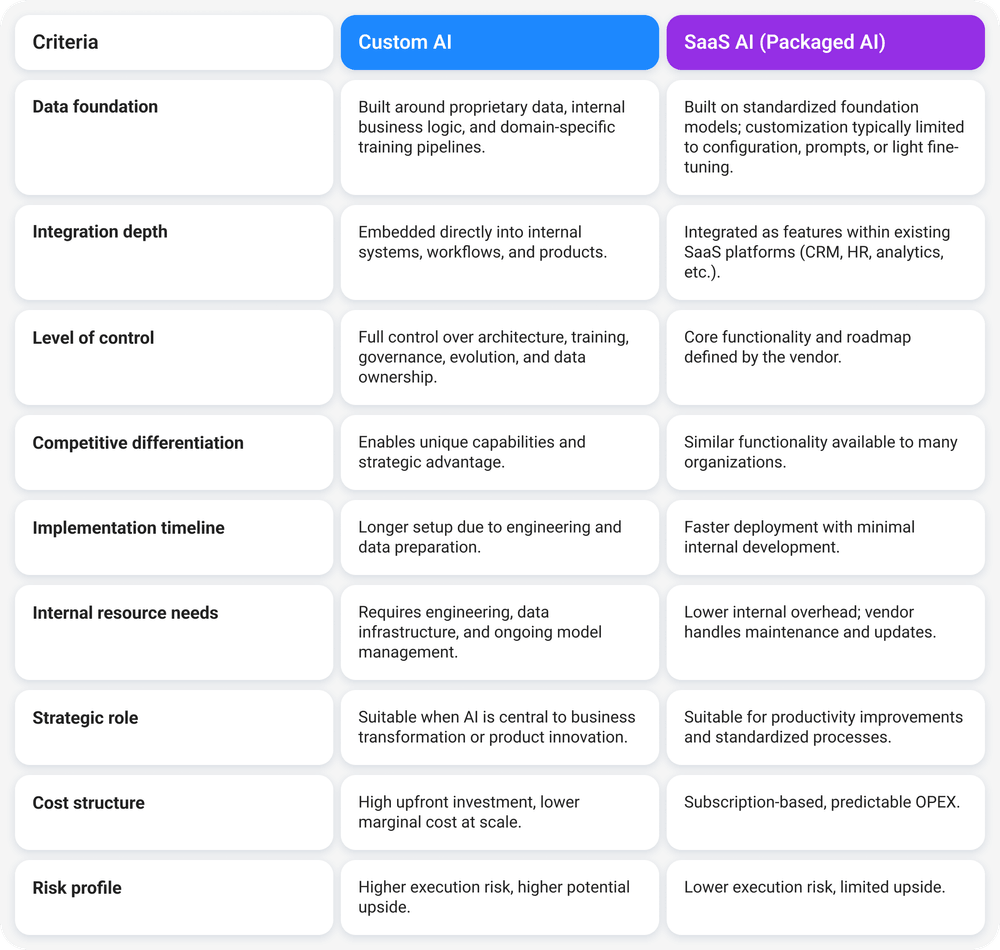
Task: Click the Strategic role row label
Action: (x=85, y=718)
